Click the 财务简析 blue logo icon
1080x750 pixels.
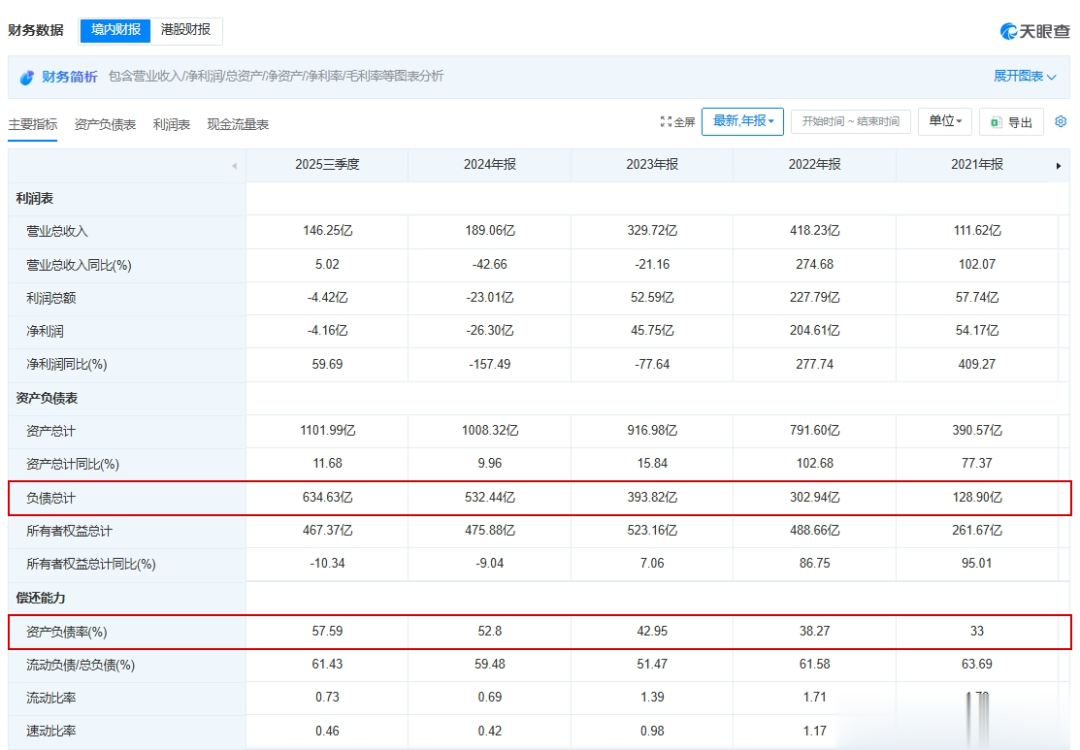coord(27,77)
